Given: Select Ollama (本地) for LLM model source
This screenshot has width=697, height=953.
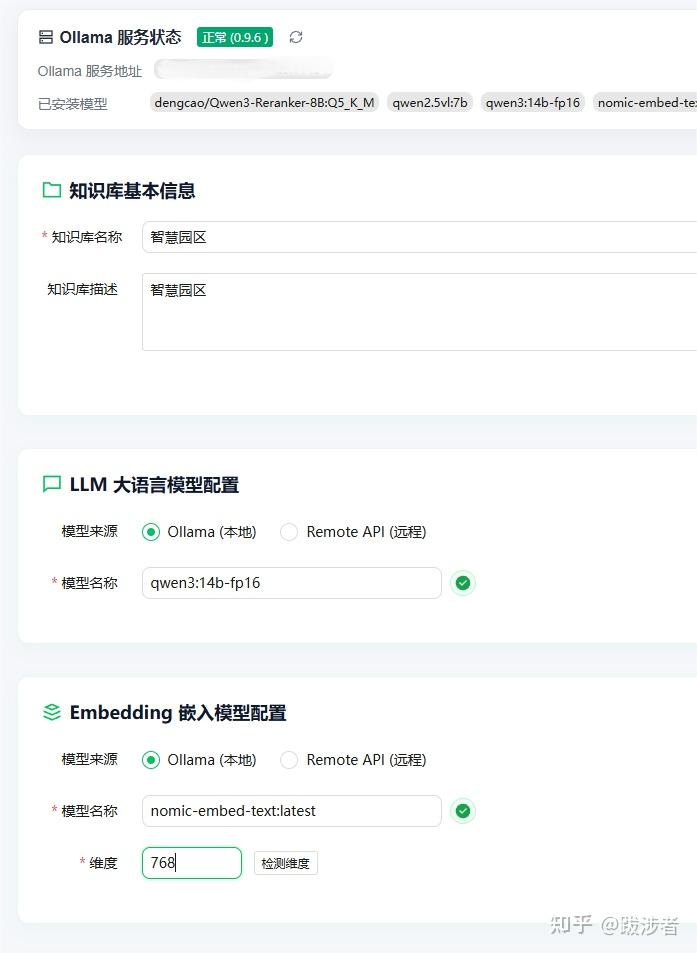Looking at the screenshot, I should pyautogui.click(x=152, y=532).
